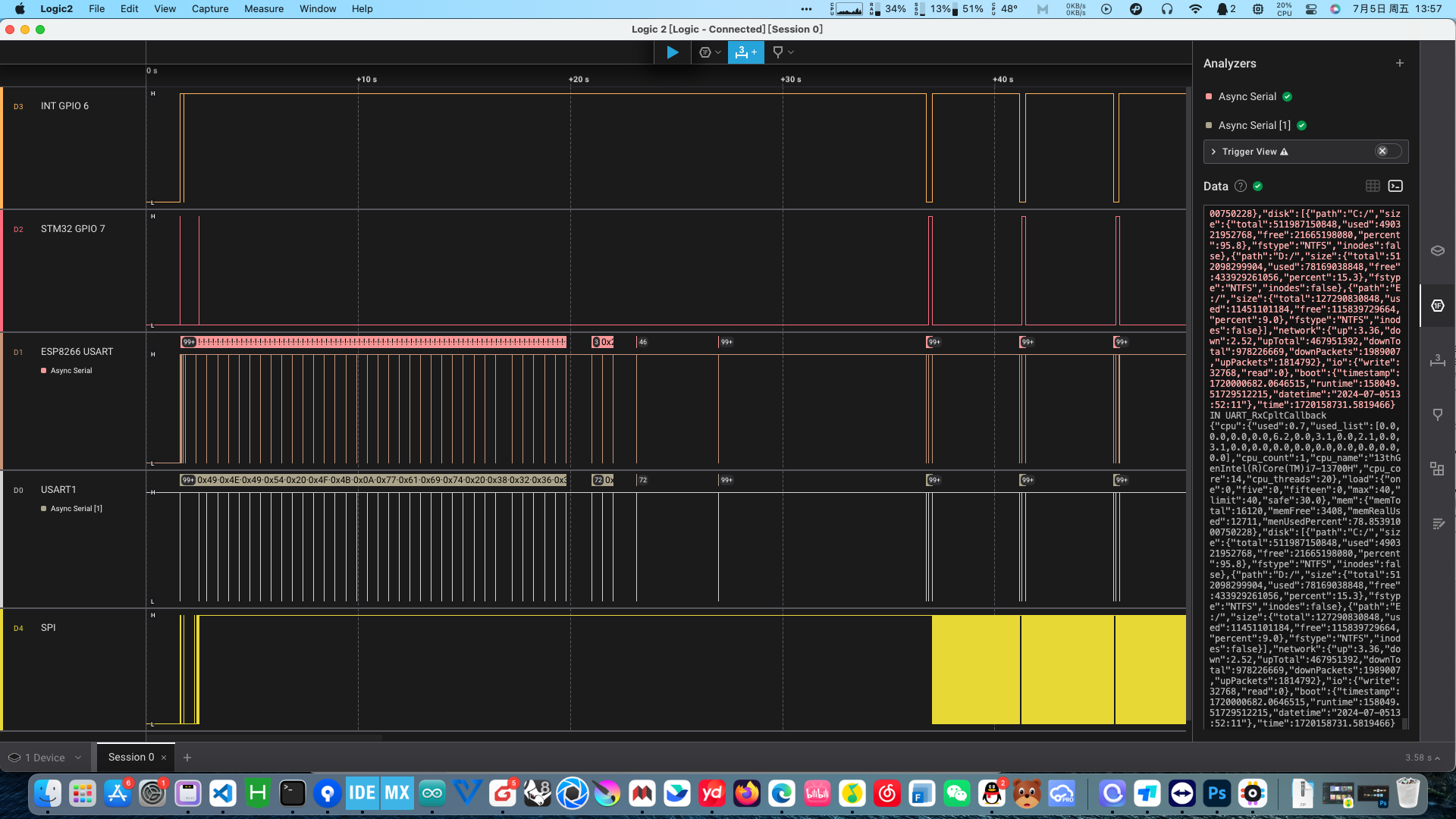Expand the Trigger View section chevron
1456x819 pixels.
coord(1213,152)
